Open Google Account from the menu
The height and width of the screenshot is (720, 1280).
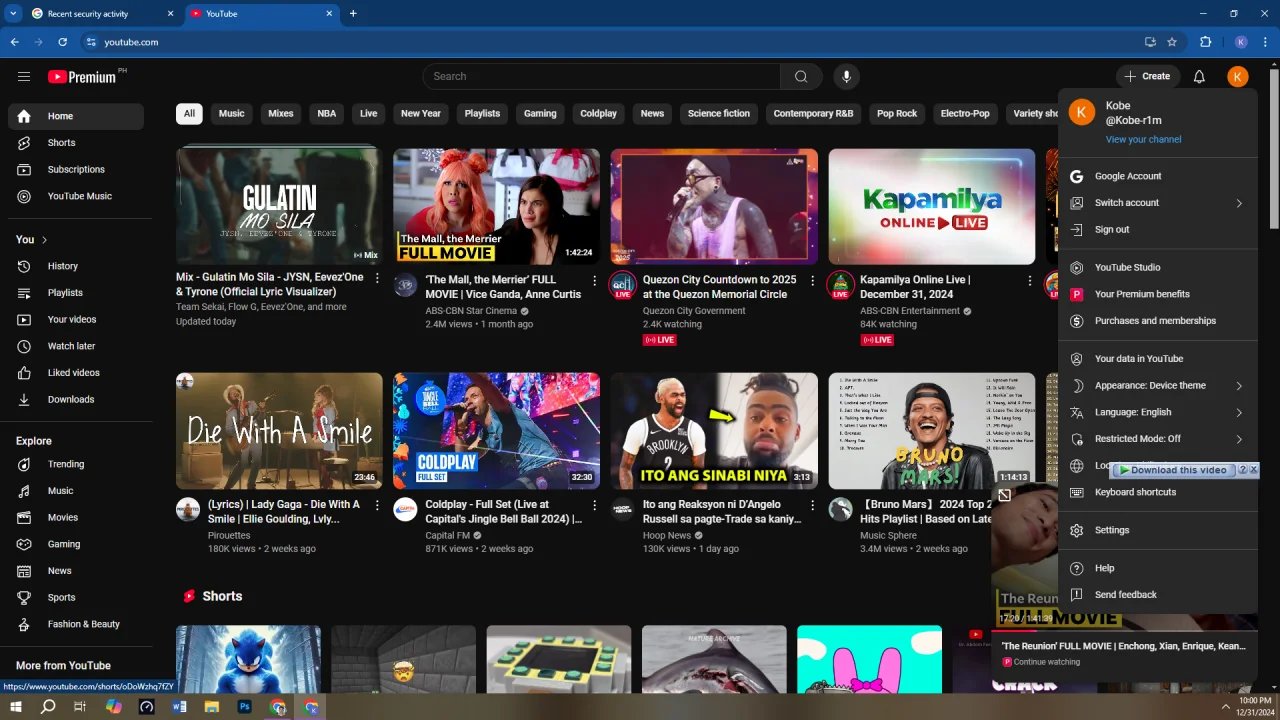pyautogui.click(x=1158, y=176)
